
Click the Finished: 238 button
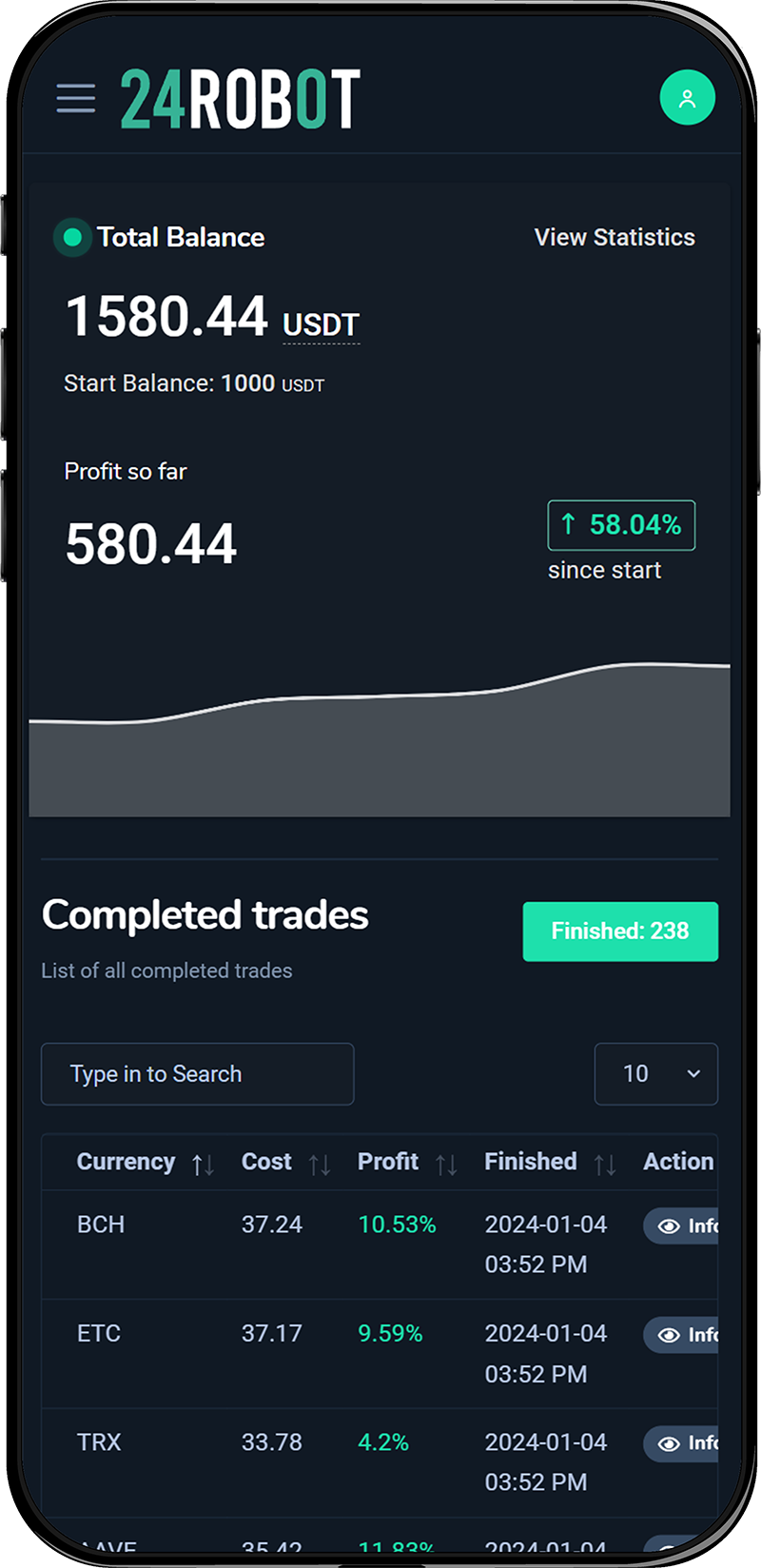coord(620,931)
